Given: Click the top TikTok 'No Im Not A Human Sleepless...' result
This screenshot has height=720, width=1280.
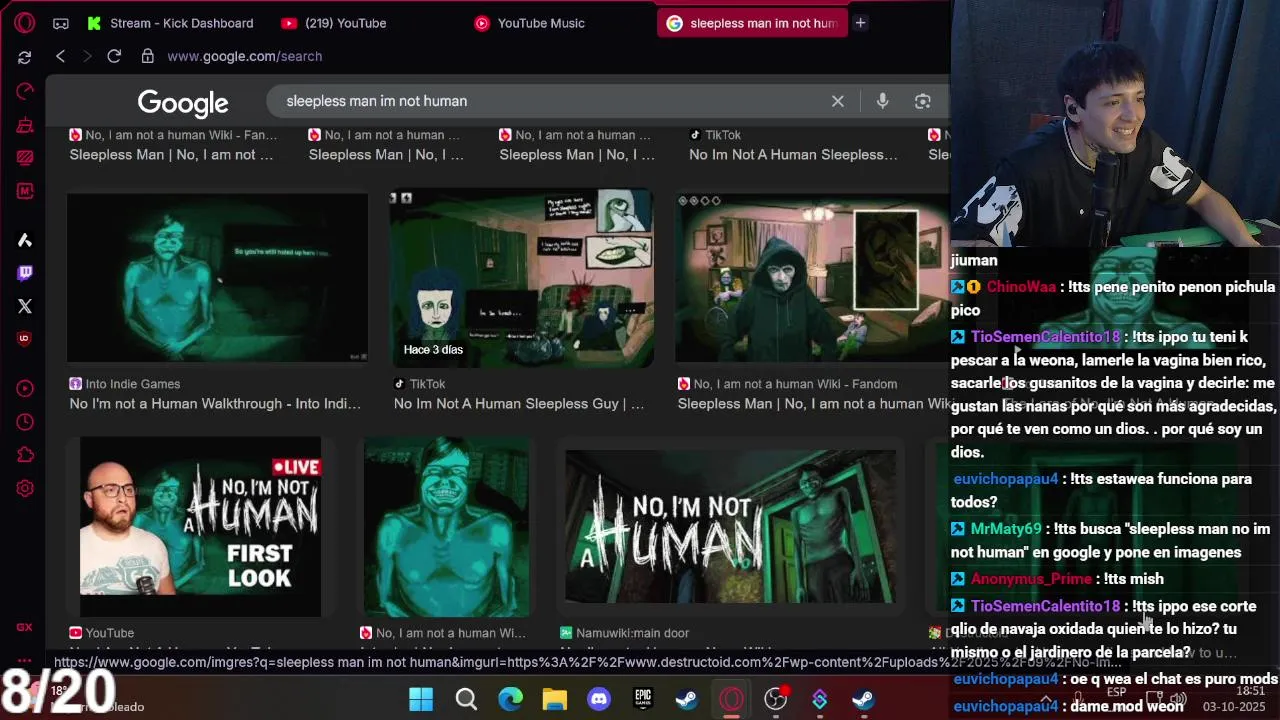Looking at the screenshot, I should point(793,155).
